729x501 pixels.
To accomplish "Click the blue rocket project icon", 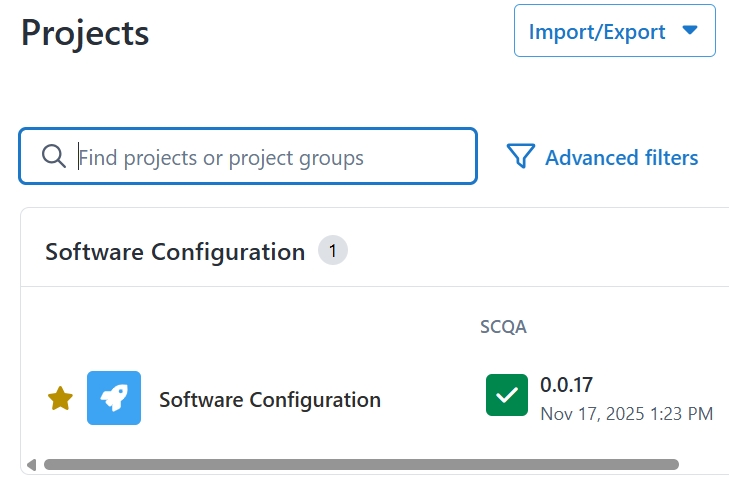I will pyautogui.click(x=114, y=398).
